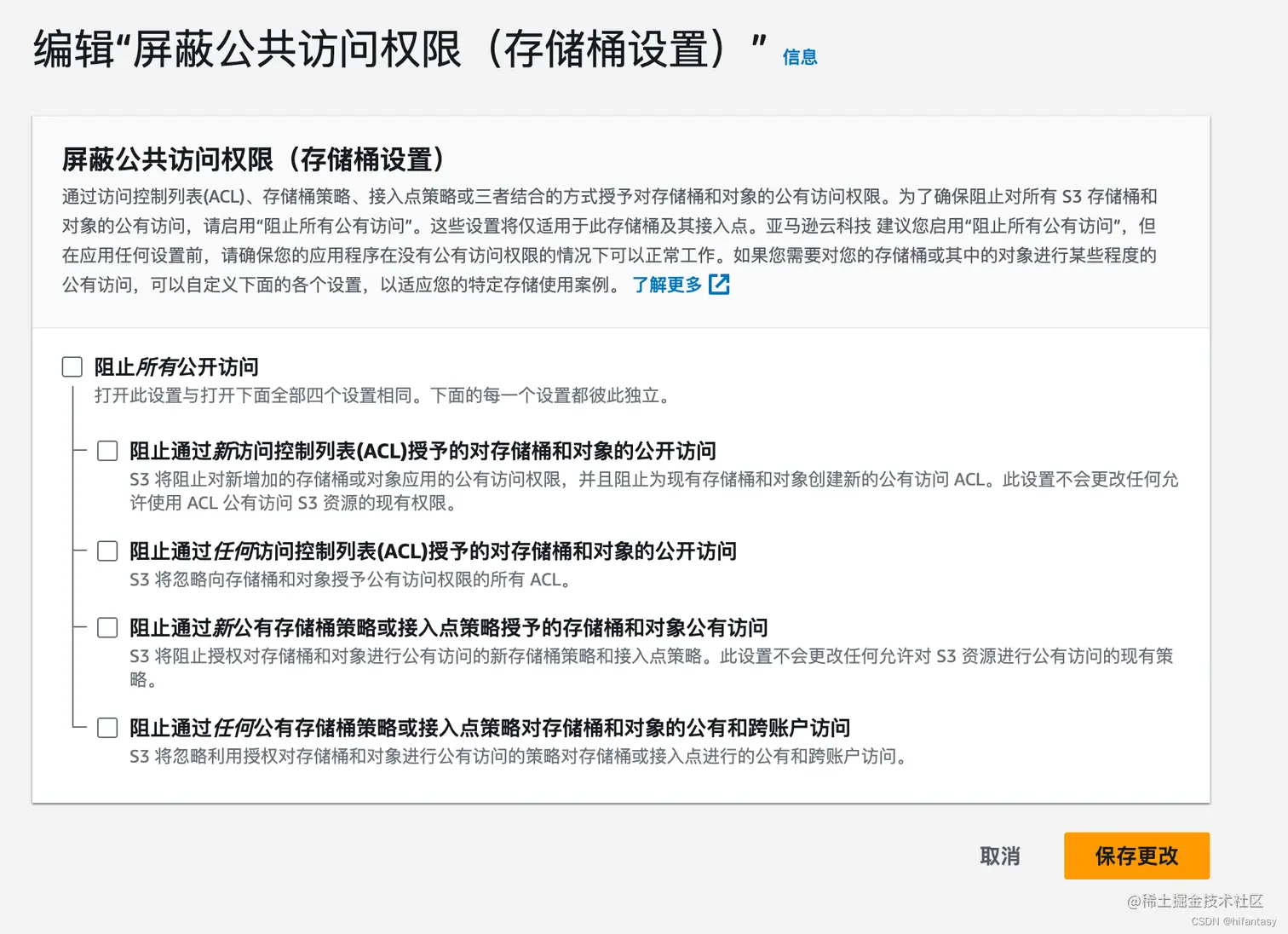1288x934 pixels.
Task: Open the 信息 info link in the title
Action: click(x=798, y=57)
